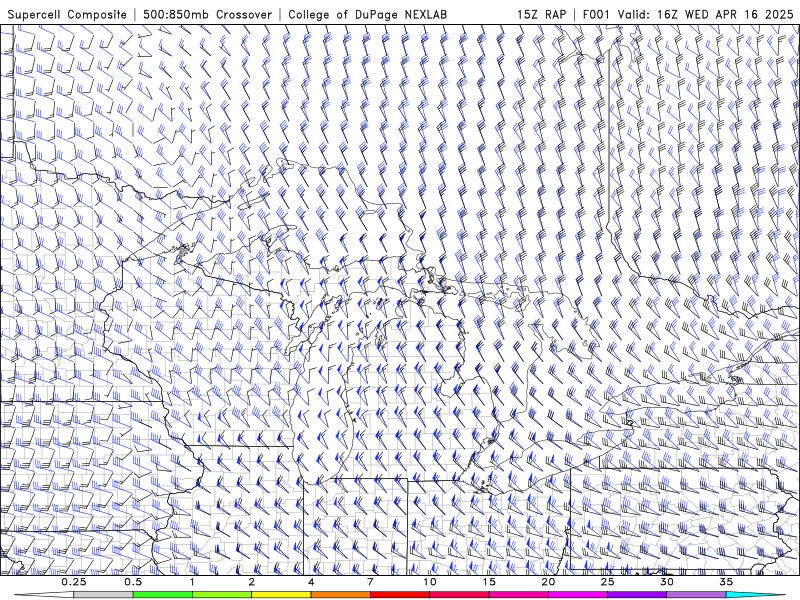
Task: Click the 'Supercell Composite' title text
Action: (x=67, y=14)
